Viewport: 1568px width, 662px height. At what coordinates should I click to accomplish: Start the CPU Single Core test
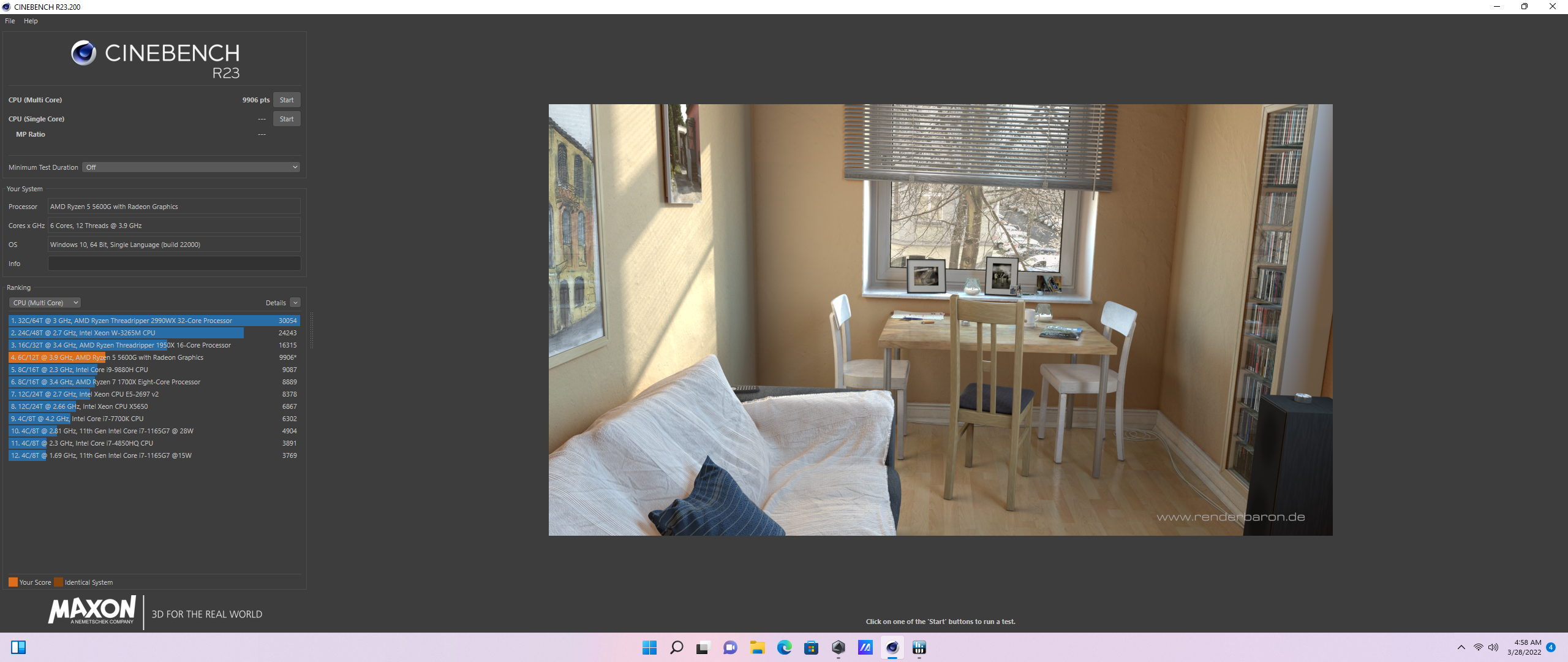click(286, 119)
